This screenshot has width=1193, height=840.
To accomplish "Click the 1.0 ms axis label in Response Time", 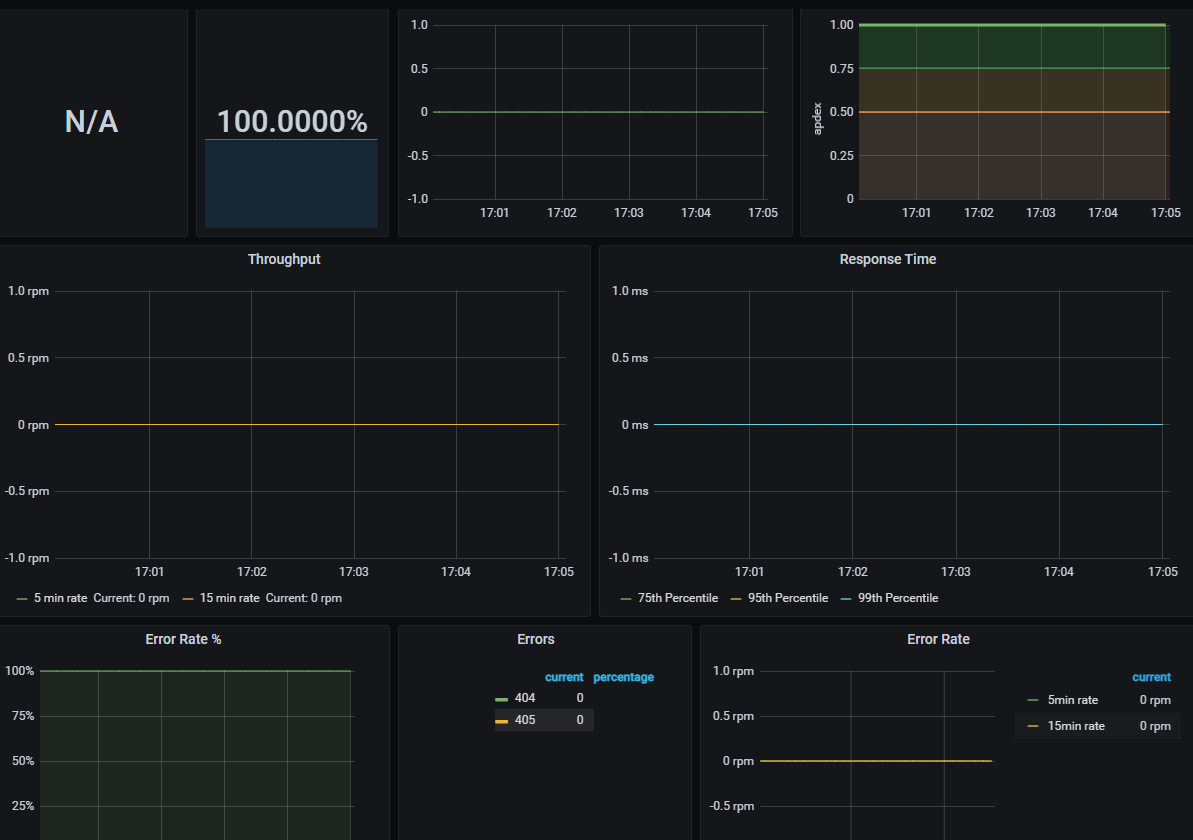I will click(630, 291).
